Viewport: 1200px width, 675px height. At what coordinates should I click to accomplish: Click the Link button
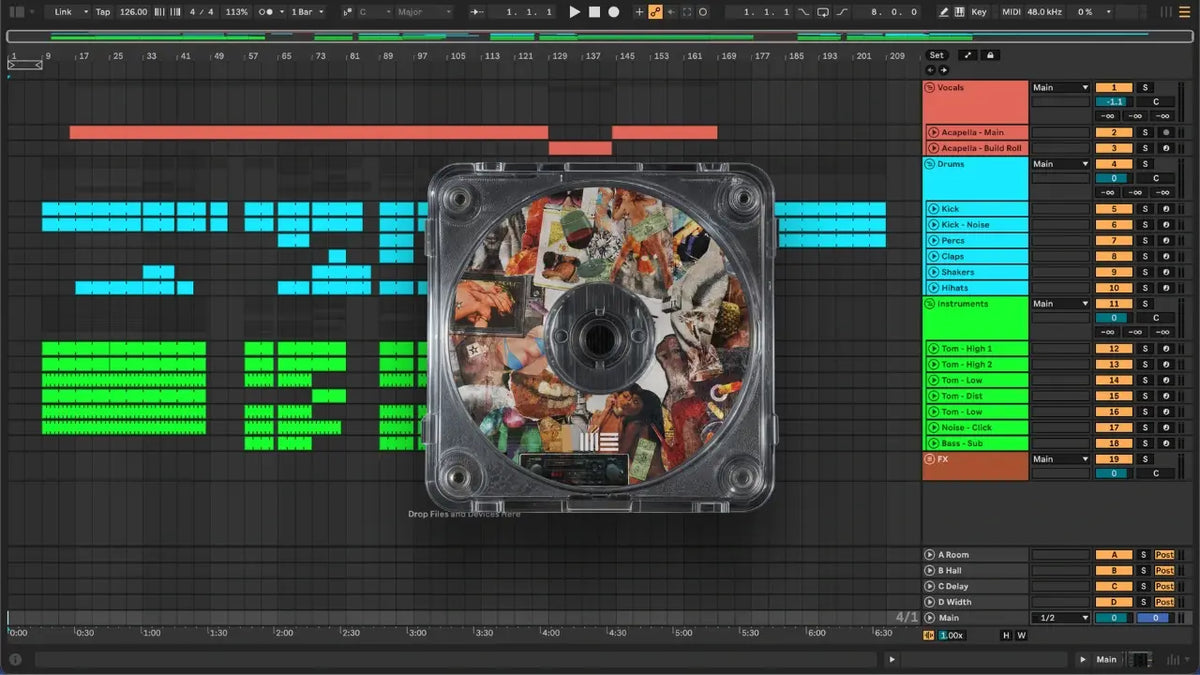[x=65, y=12]
